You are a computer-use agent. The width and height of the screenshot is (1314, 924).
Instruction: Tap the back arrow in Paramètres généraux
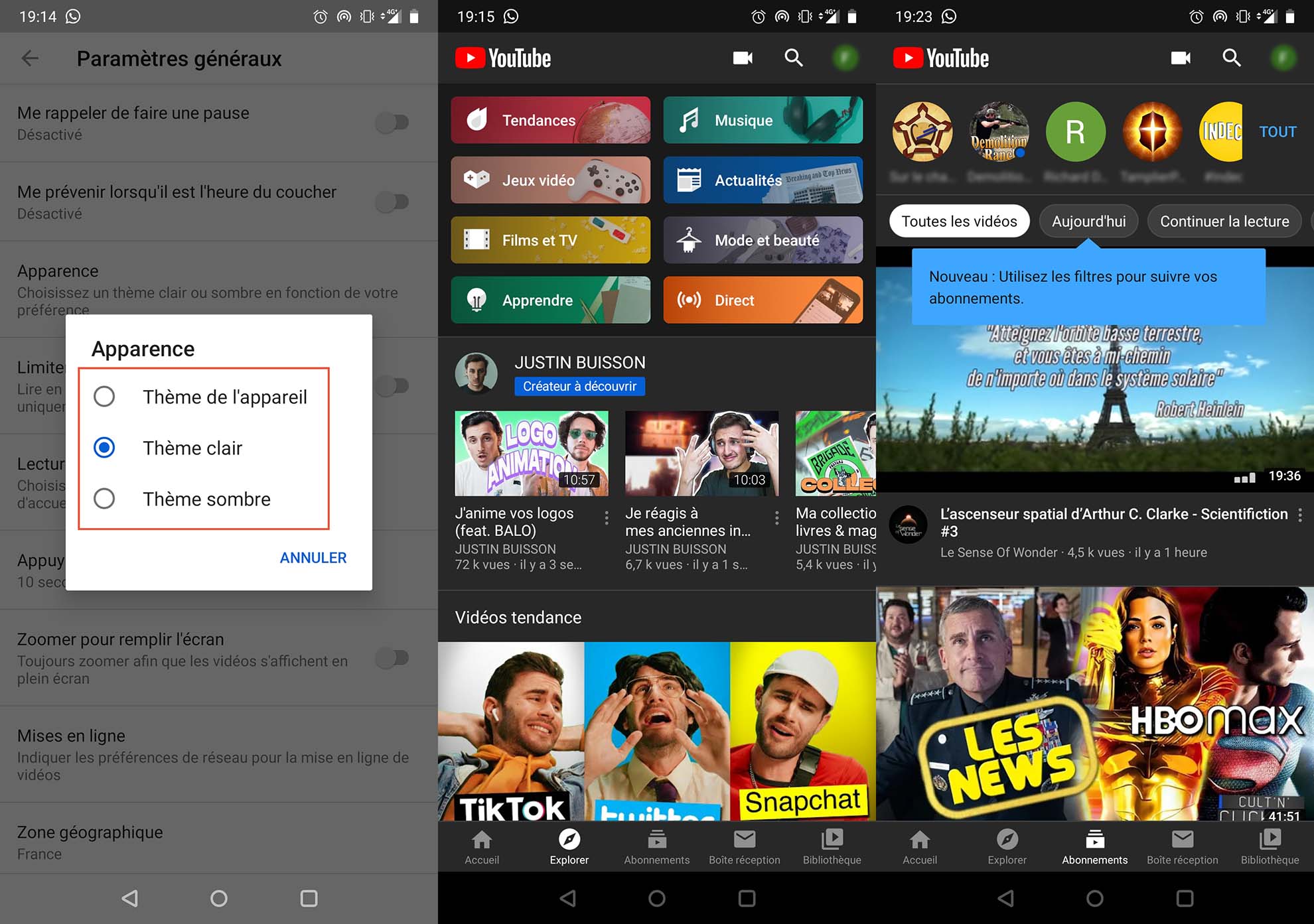30,58
